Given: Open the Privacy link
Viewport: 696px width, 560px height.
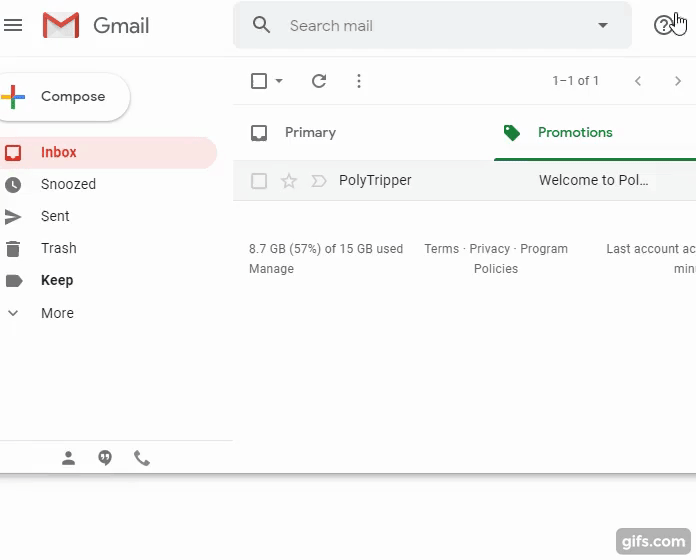Looking at the screenshot, I should [490, 248].
